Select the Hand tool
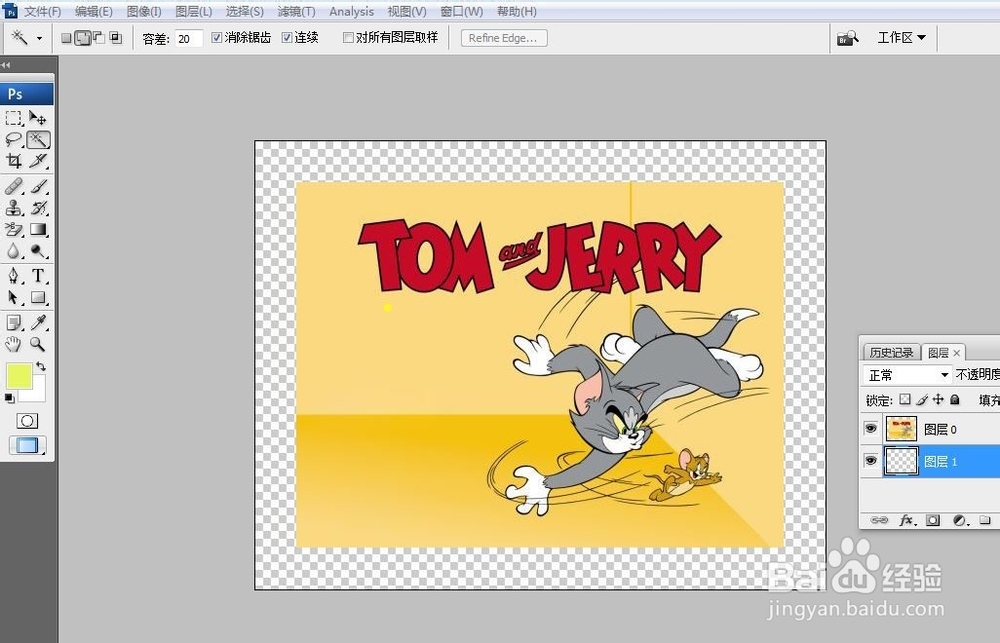 [13, 344]
